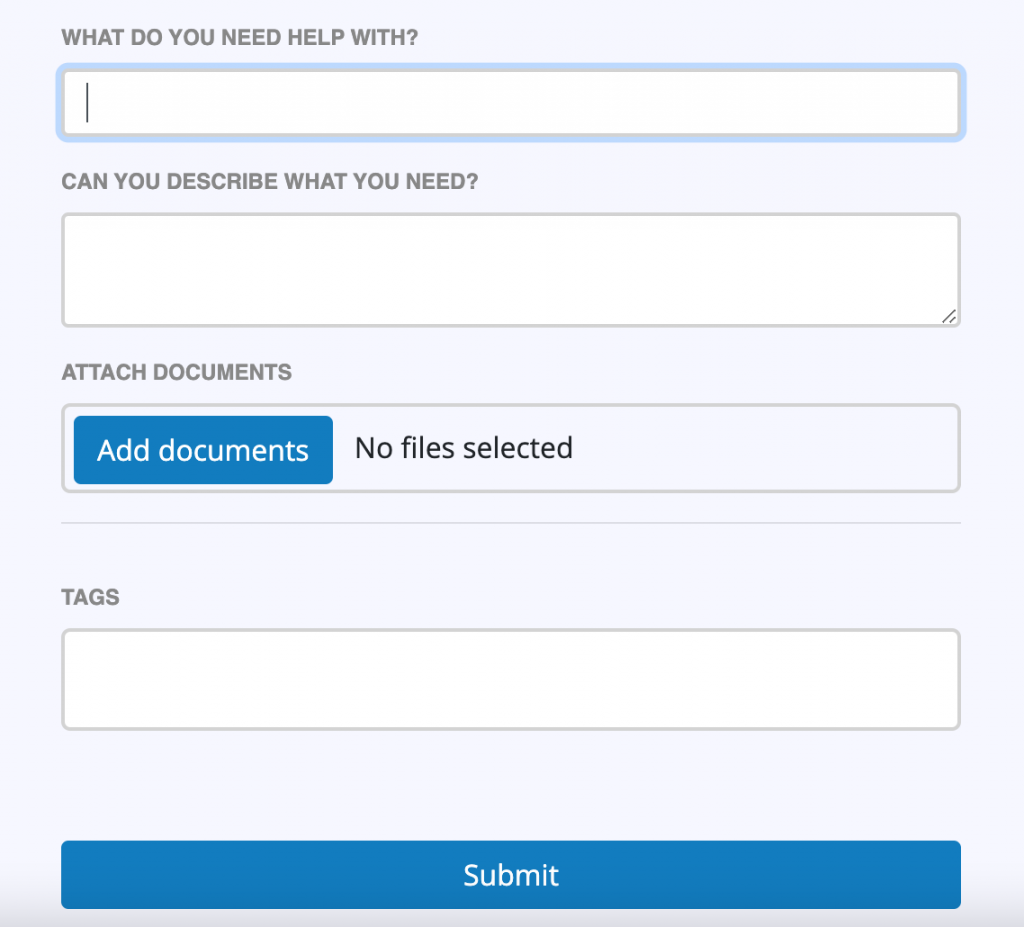Image resolution: width=1024 pixels, height=927 pixels.
Task: Click the 'TAGS' section label
Action: [90, 597]
